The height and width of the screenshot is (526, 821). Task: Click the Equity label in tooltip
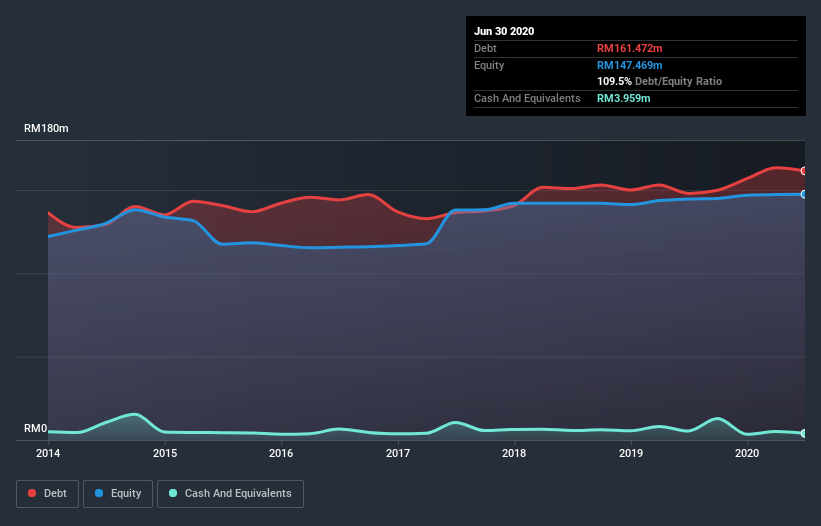(489, 65)
